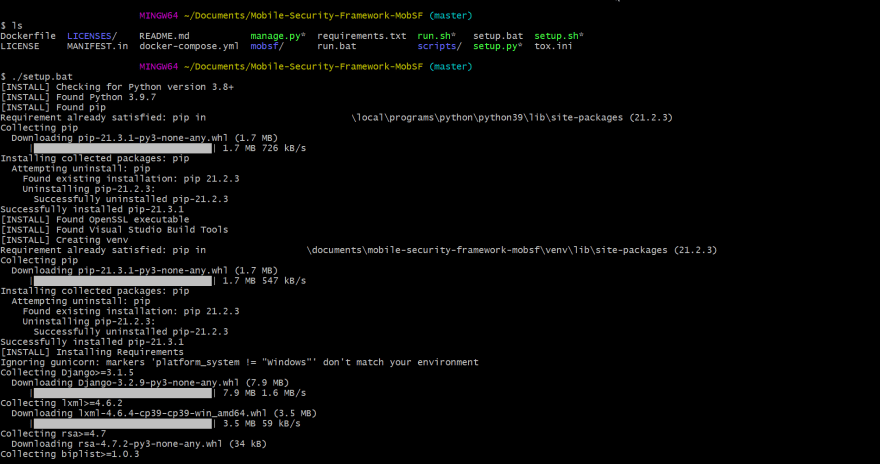Click run.bat in the listing
The image size is (880, 464).
[337, 46]
